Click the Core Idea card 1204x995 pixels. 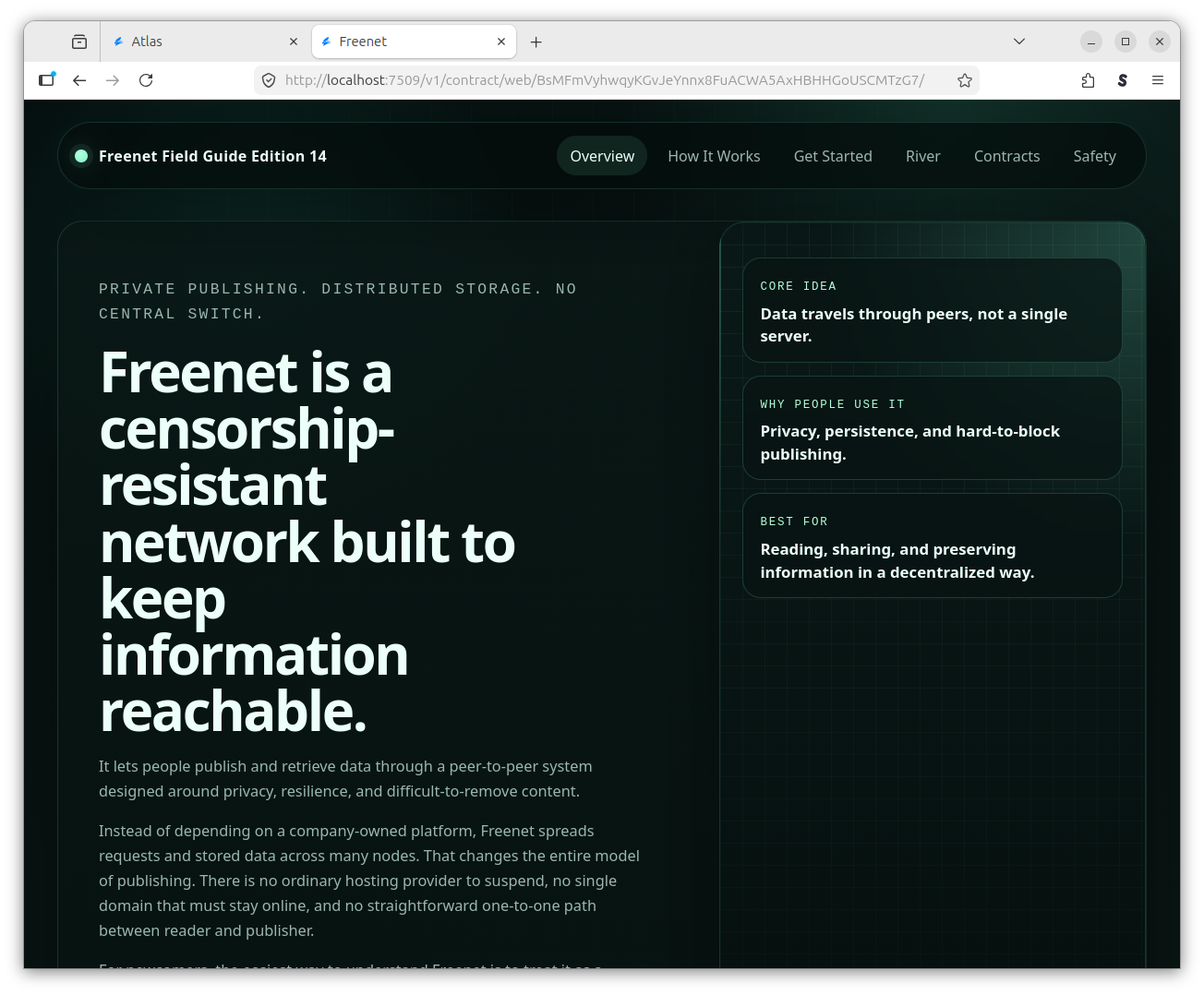(933, 310)
